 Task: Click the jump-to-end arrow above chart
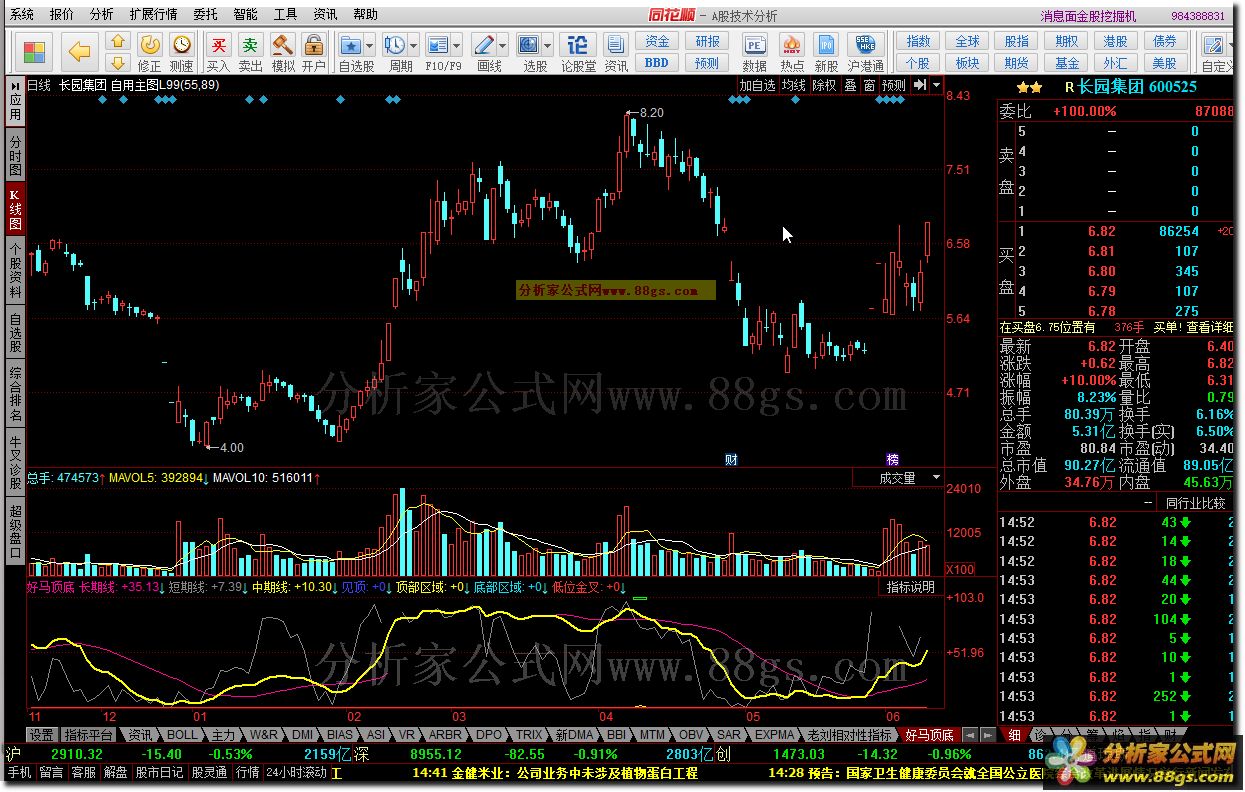(921, 85)
